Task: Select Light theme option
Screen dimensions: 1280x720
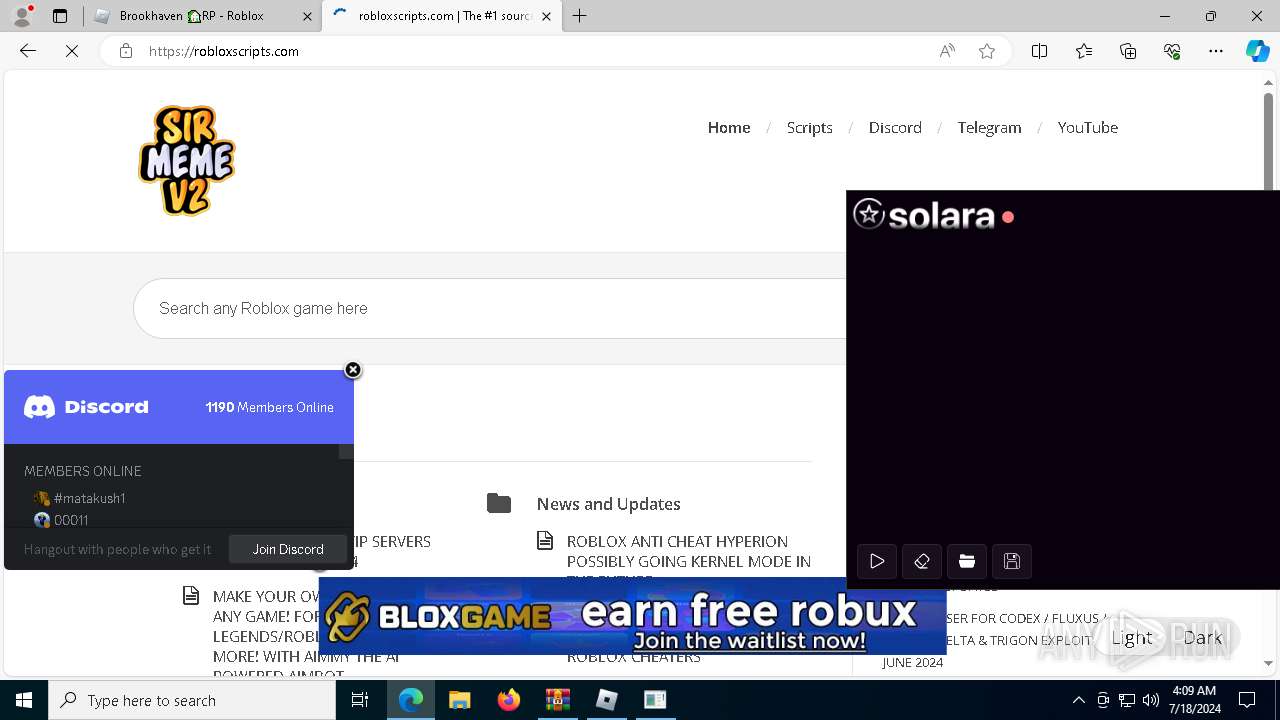Action: click(x=1132, y=638)
